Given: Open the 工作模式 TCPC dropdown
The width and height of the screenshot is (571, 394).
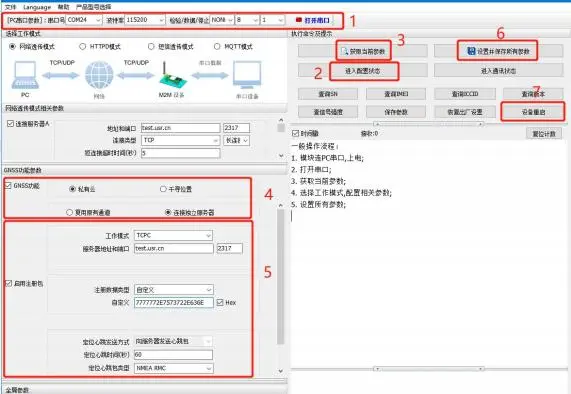Looking at the screenshot, I should 173,236.
